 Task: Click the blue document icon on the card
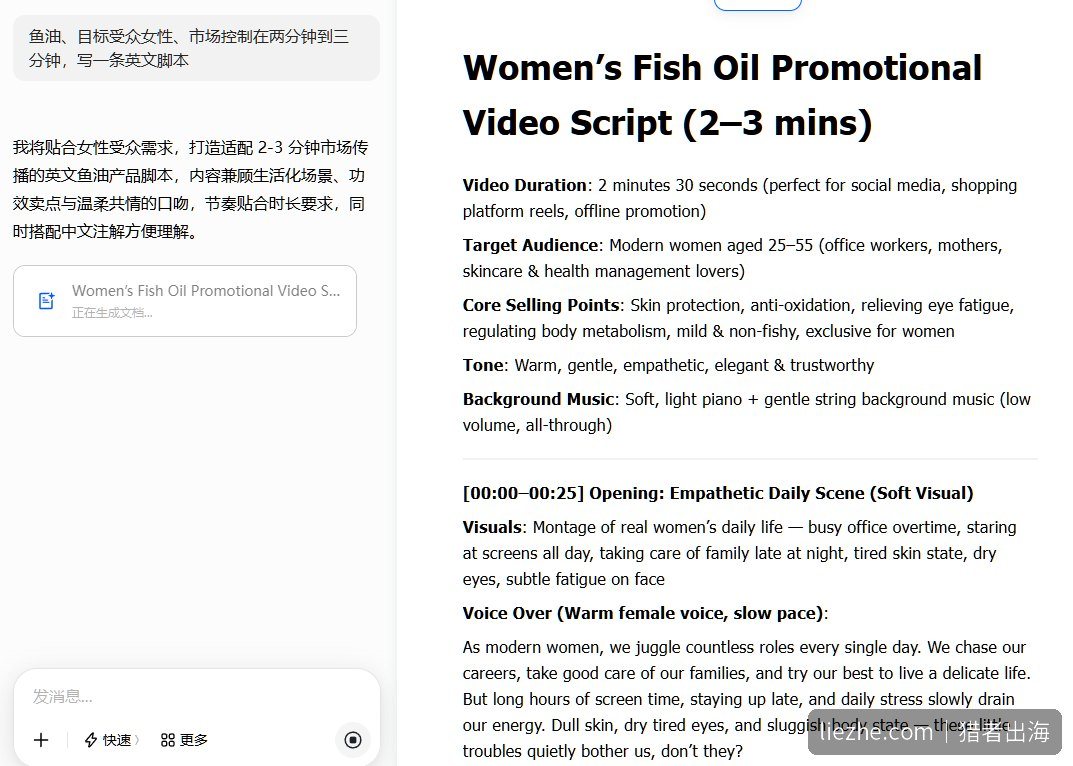coord(47,301)
